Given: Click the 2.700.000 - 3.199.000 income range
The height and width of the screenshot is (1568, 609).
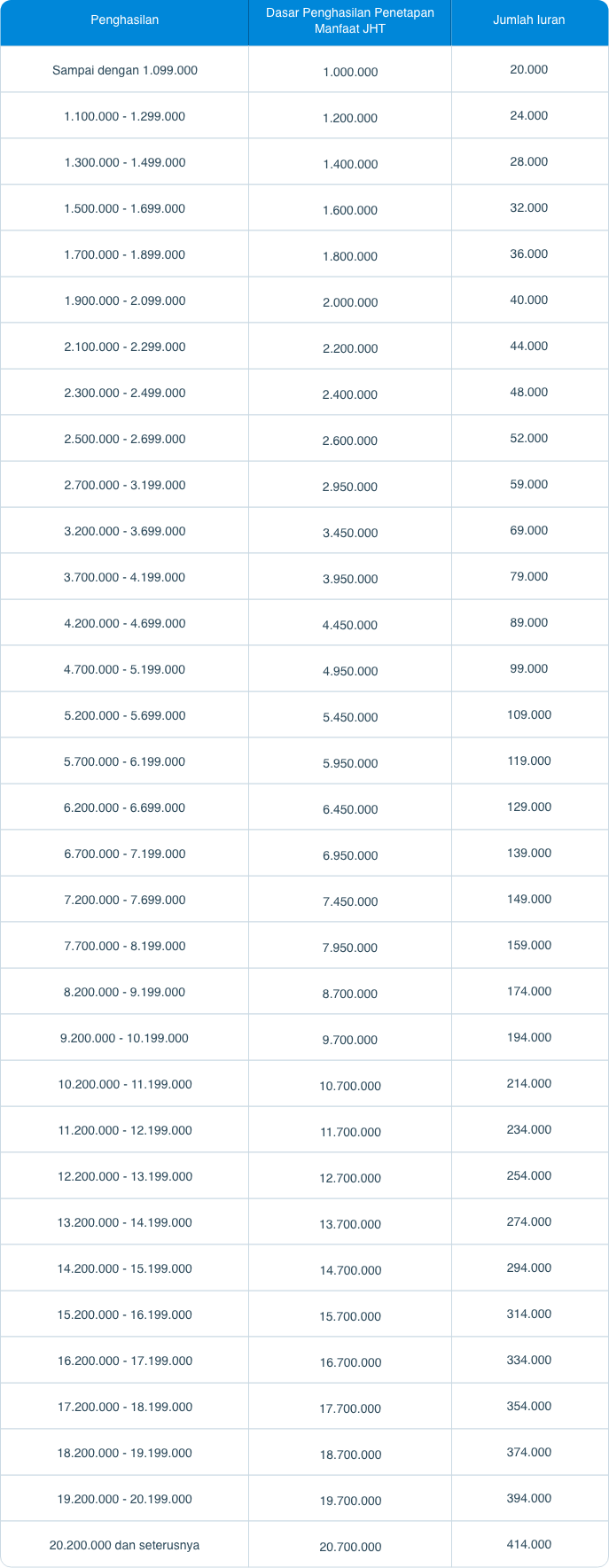Looking at the screenshot, I should (124, 485).
